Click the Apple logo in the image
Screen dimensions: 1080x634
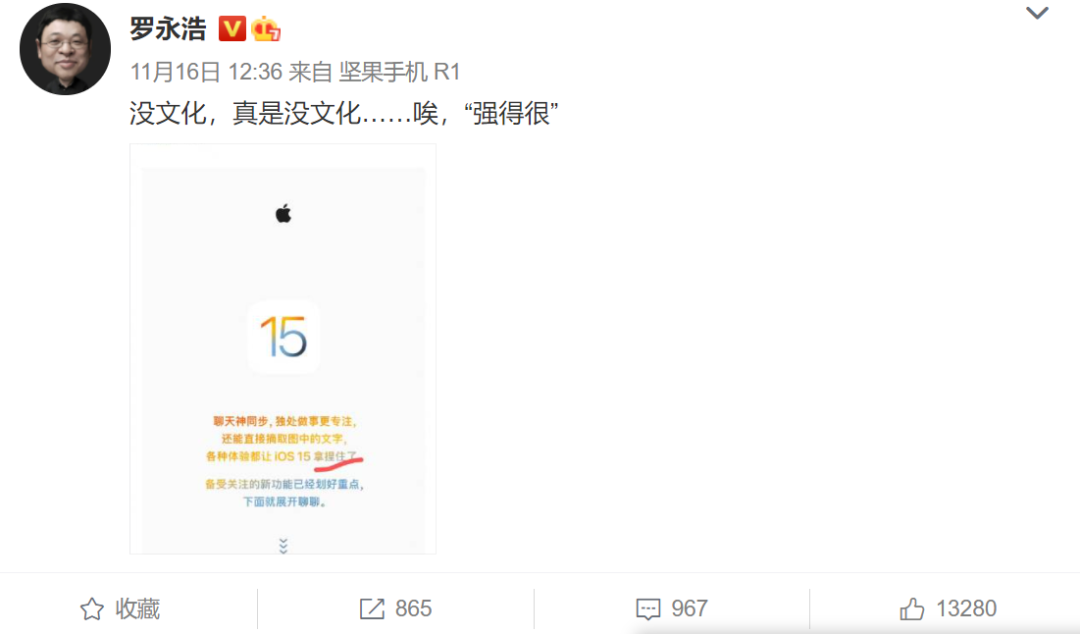coord(283,214)
